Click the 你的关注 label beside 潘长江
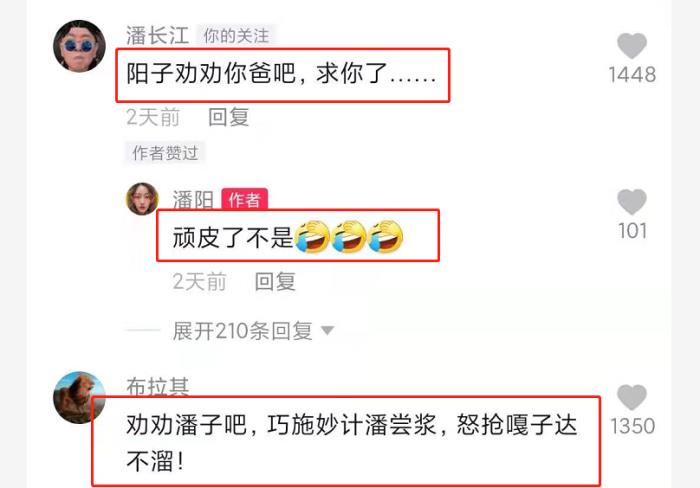Image resolution: width=700 pixels, height=488 pixels. pos(237,35)
